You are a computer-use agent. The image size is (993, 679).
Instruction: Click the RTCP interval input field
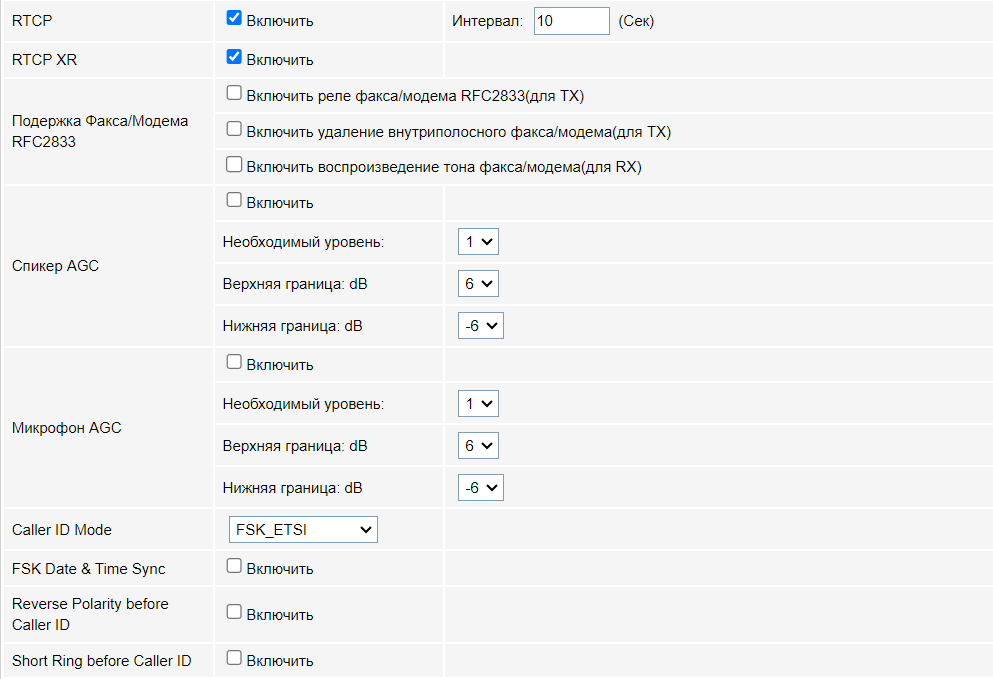[x=571, y=20]
